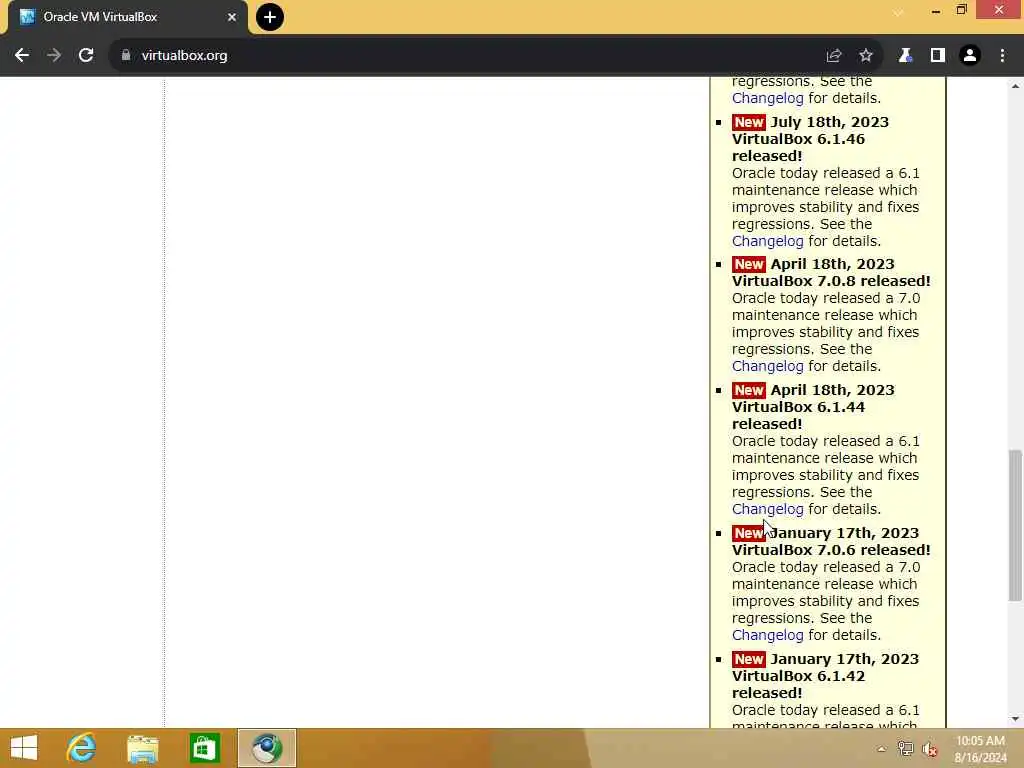Go back to the previous page
The height and width of the screenshot is (768, 1024).
[x=22, y=56]
